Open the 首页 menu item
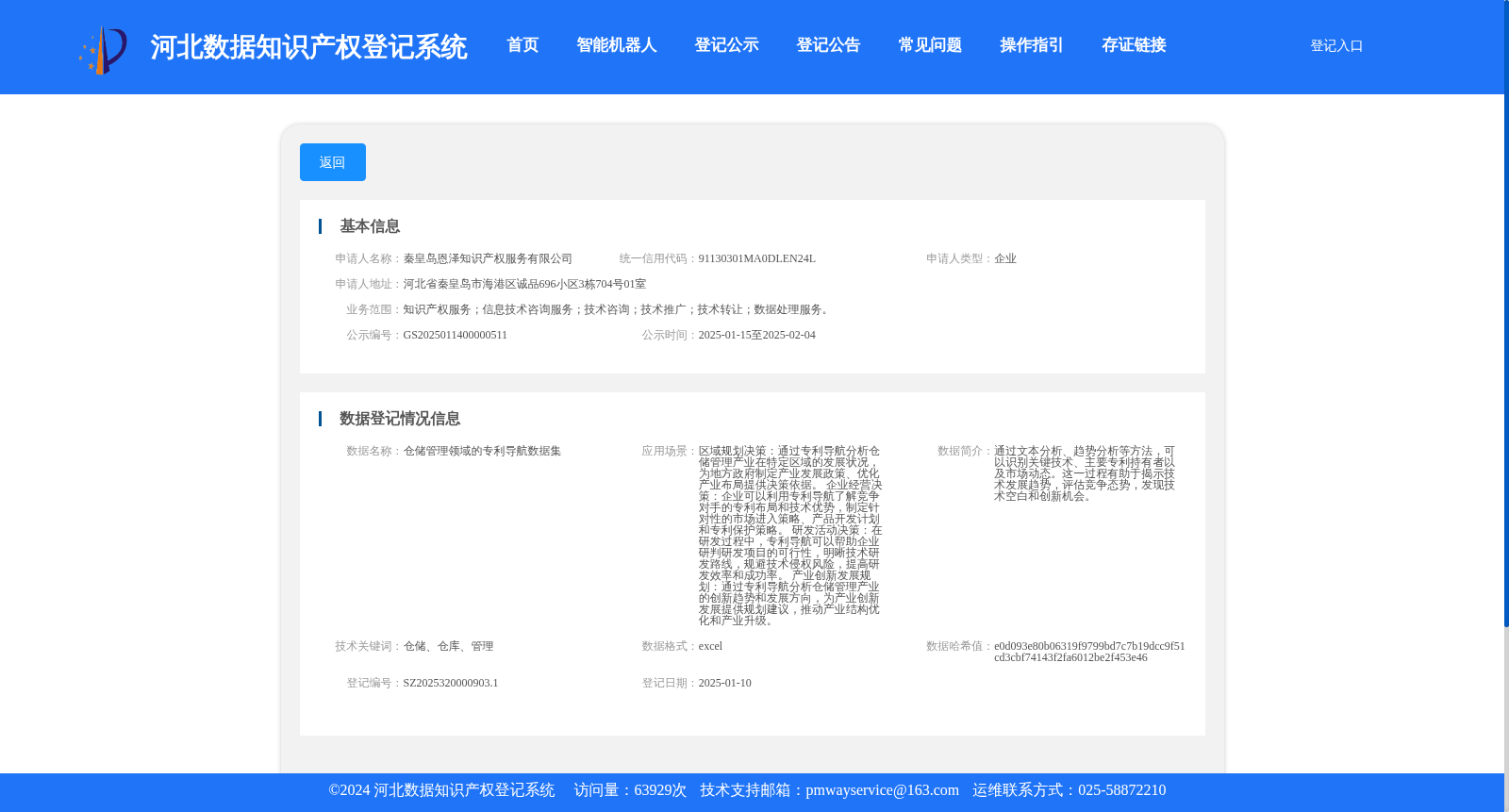Viewport: 1509px width, 812px height. pyautogui.click(x=522, y=45)
